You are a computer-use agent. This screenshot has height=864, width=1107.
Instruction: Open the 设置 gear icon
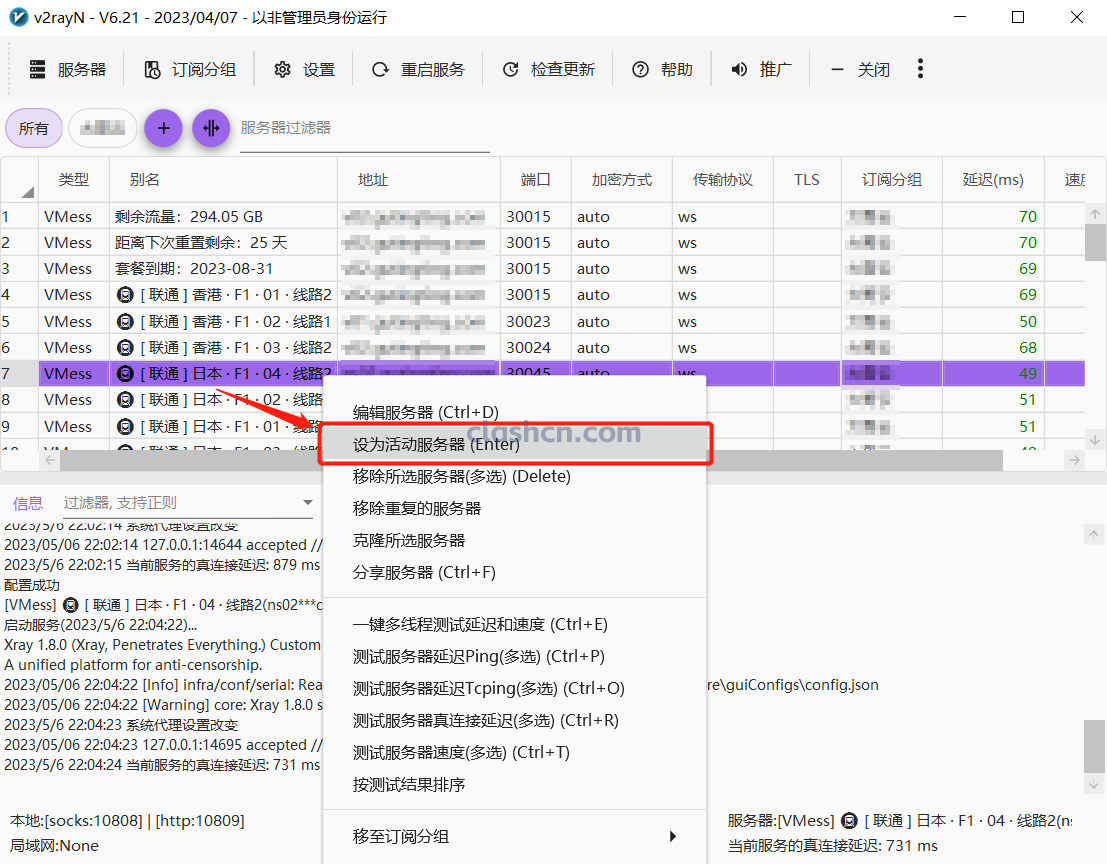point(282,69)
